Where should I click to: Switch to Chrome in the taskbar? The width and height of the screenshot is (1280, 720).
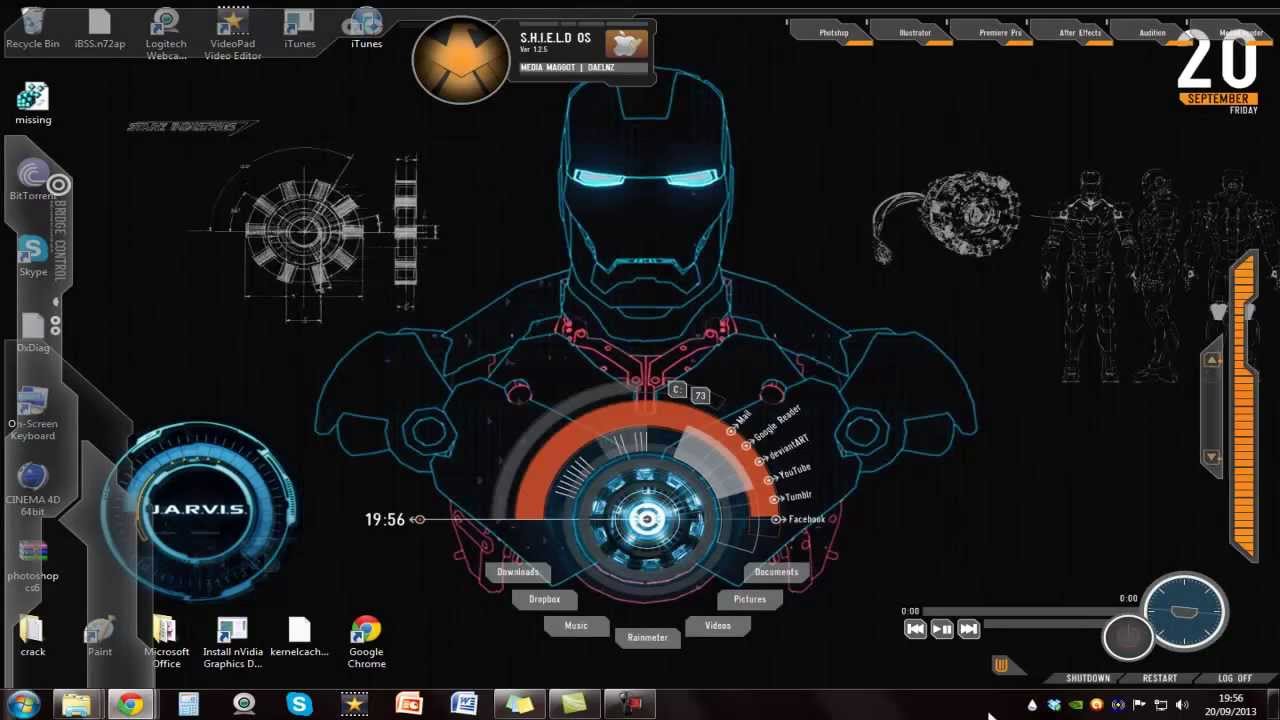pyautogui.click(x=130, y=704)
